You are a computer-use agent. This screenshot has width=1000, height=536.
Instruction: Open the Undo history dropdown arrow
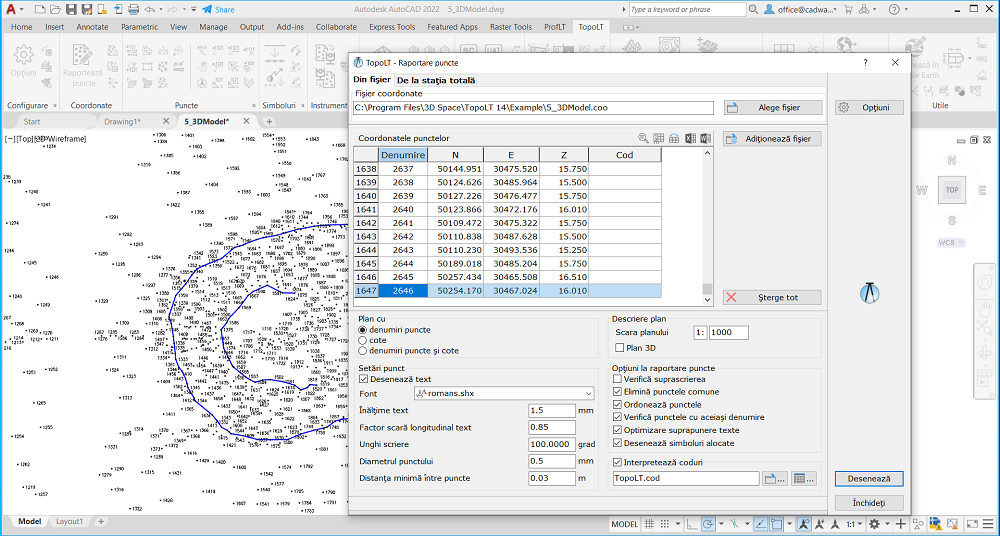click(x=160, y=10)
